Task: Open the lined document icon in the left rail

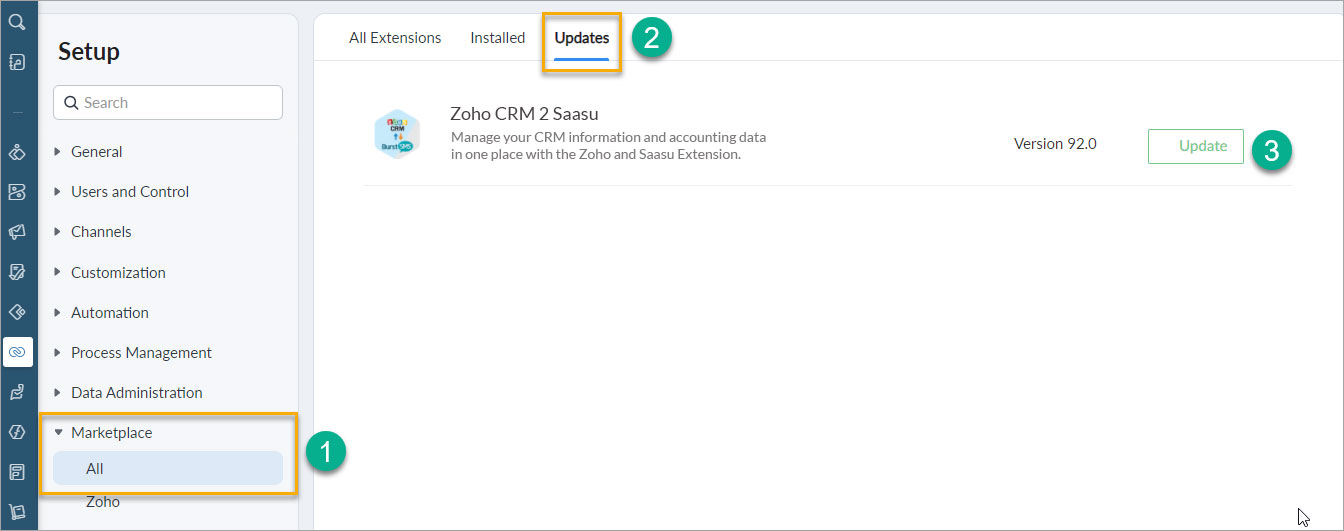Action: (17, 472)
